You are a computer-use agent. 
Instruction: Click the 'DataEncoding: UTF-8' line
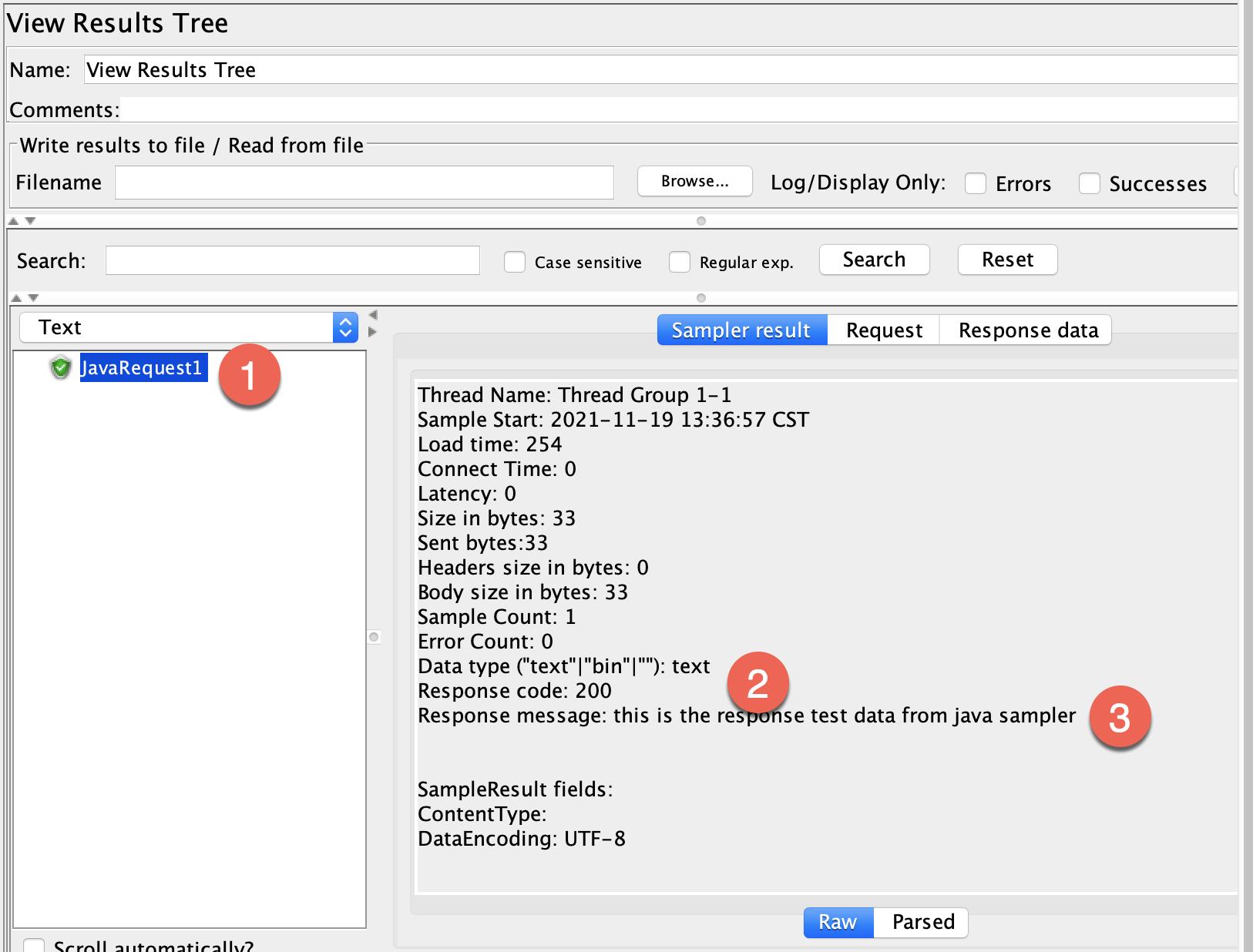pos(522,839)
